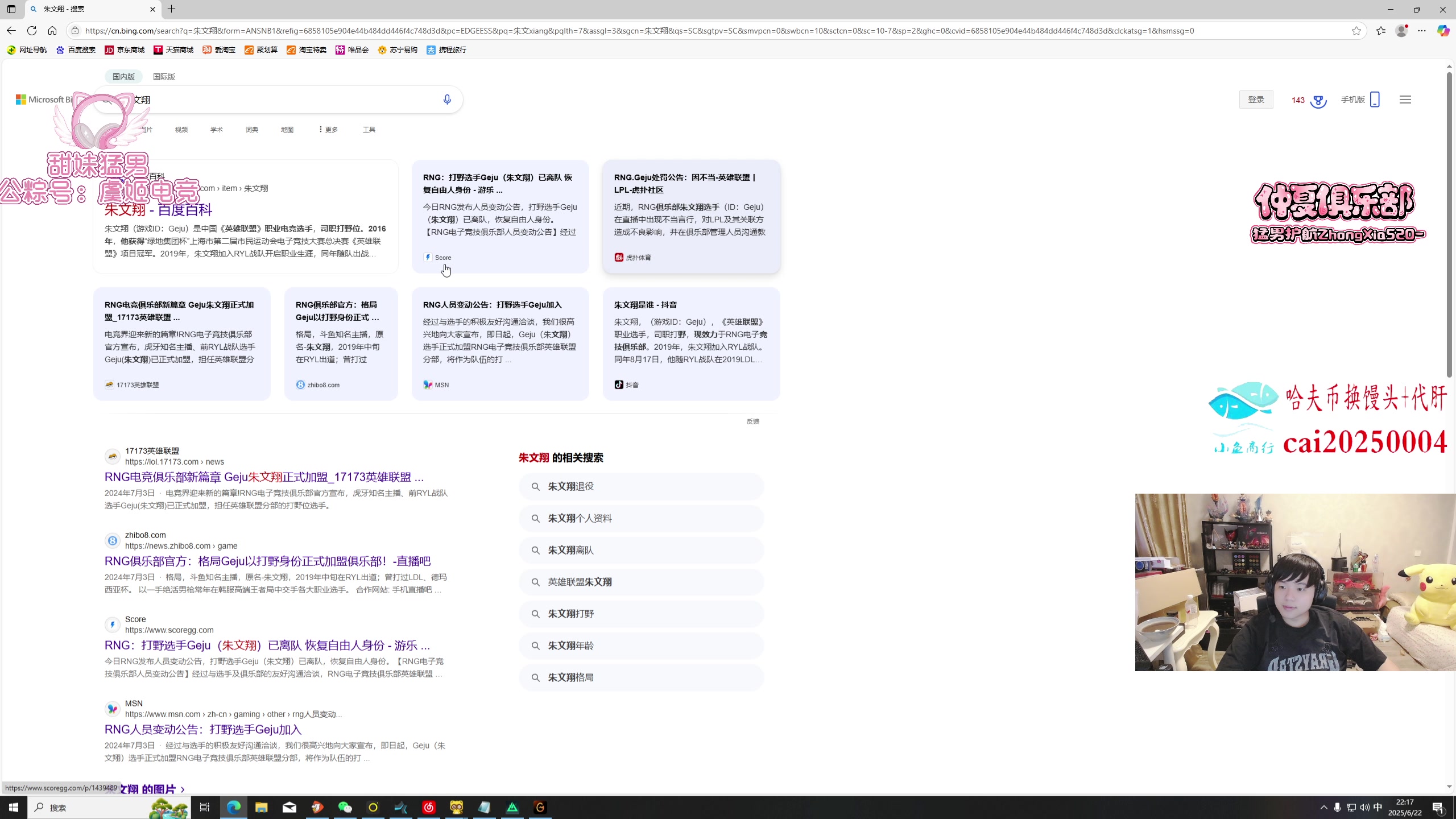Viewport: 1456px width, 819px height.
Task: Start voice search with microphone icon
Action: (447, 100)
